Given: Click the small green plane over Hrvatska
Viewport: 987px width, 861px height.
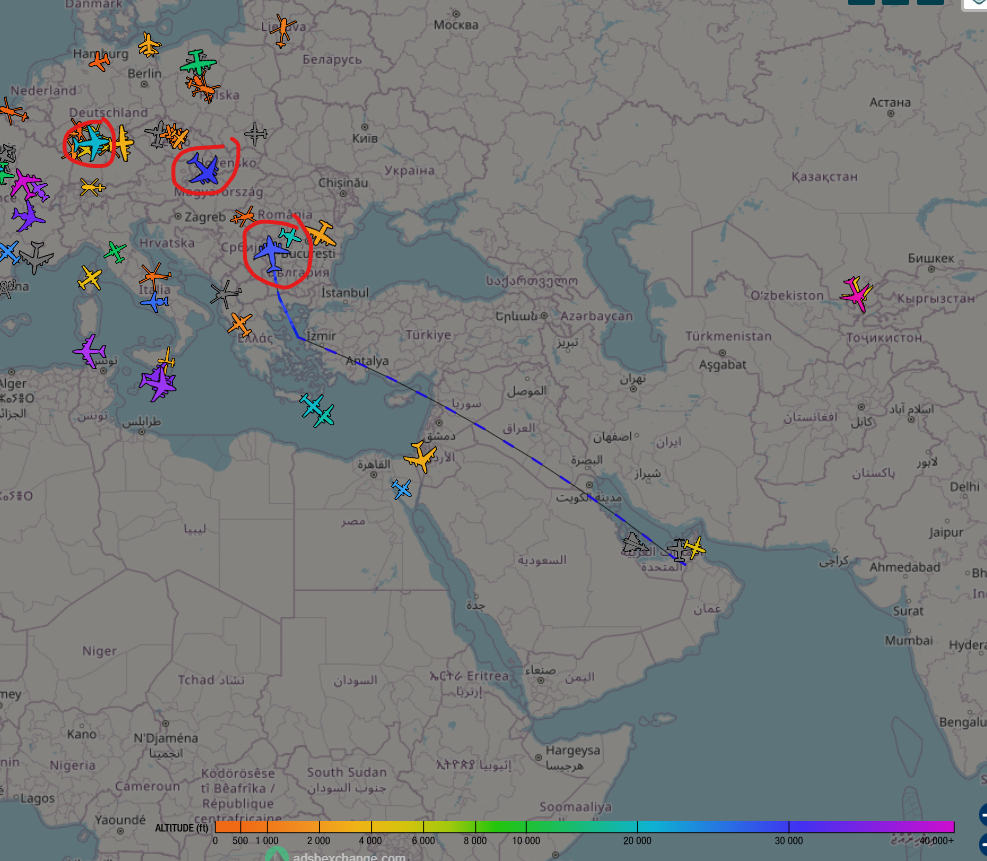Looking at the screenshot, I should coord(115,251).
